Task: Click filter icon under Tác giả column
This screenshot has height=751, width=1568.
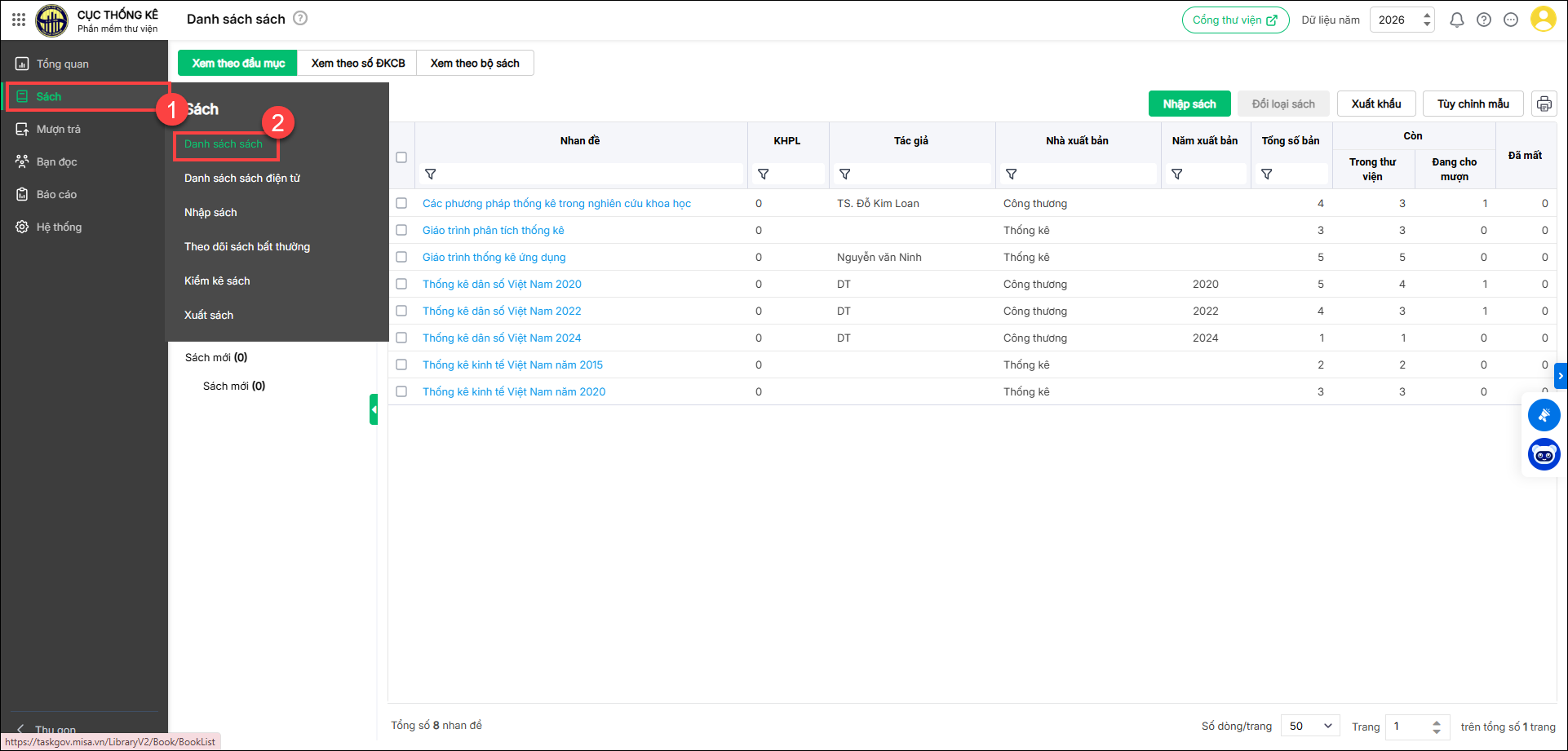Action: coord(845,174)
